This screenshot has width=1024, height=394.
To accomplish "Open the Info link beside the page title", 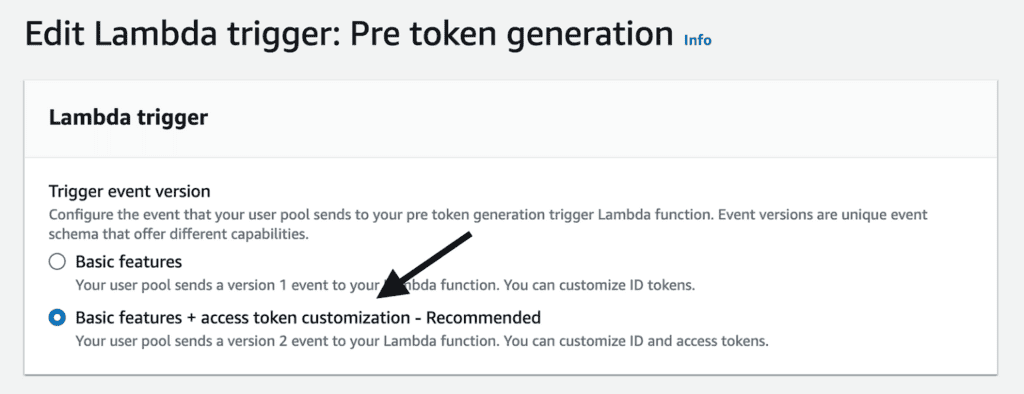I will coord(697,40).
